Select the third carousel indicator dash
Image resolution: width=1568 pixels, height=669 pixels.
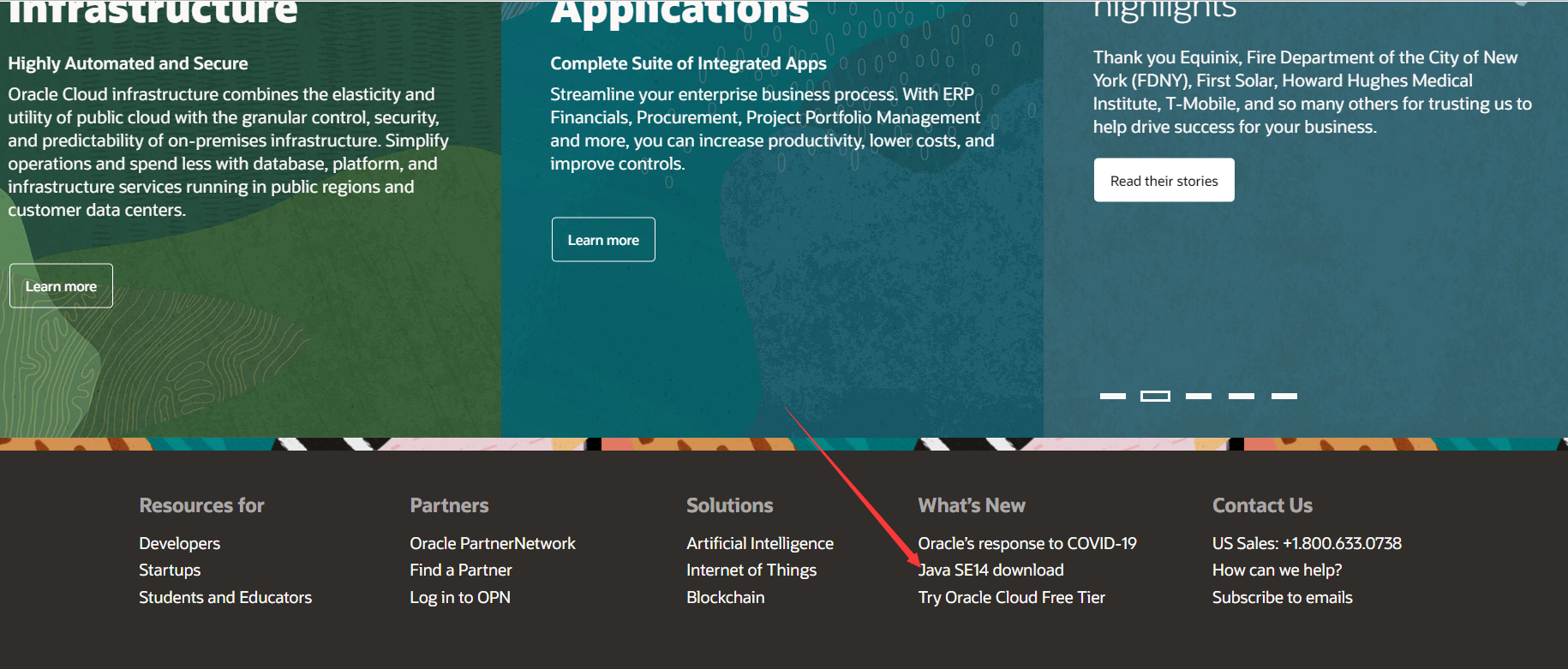click(x=1198, y=396)
